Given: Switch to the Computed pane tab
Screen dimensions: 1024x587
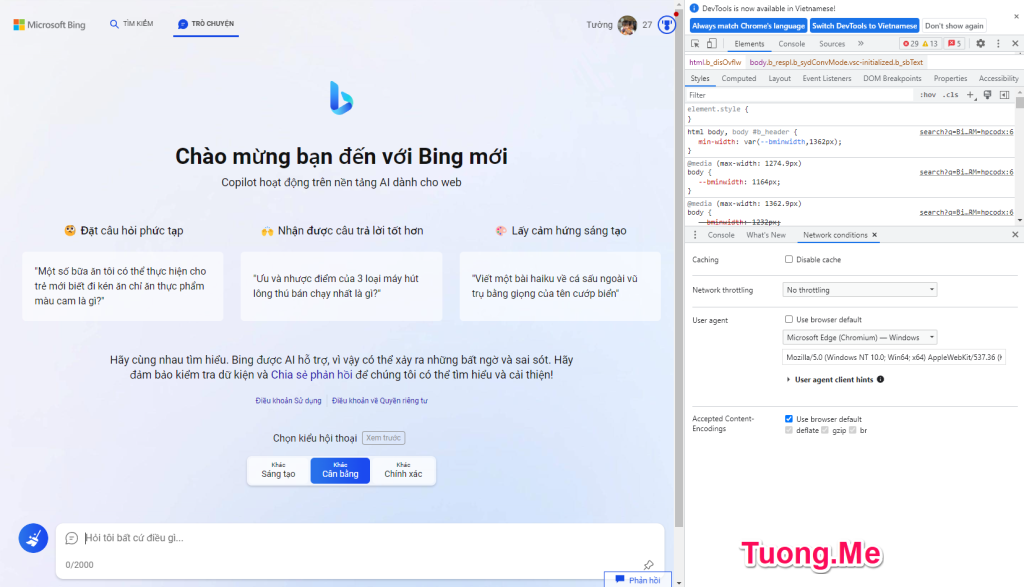Looking at the screenshot, I should pyautogui.click(x=739, y=78).
